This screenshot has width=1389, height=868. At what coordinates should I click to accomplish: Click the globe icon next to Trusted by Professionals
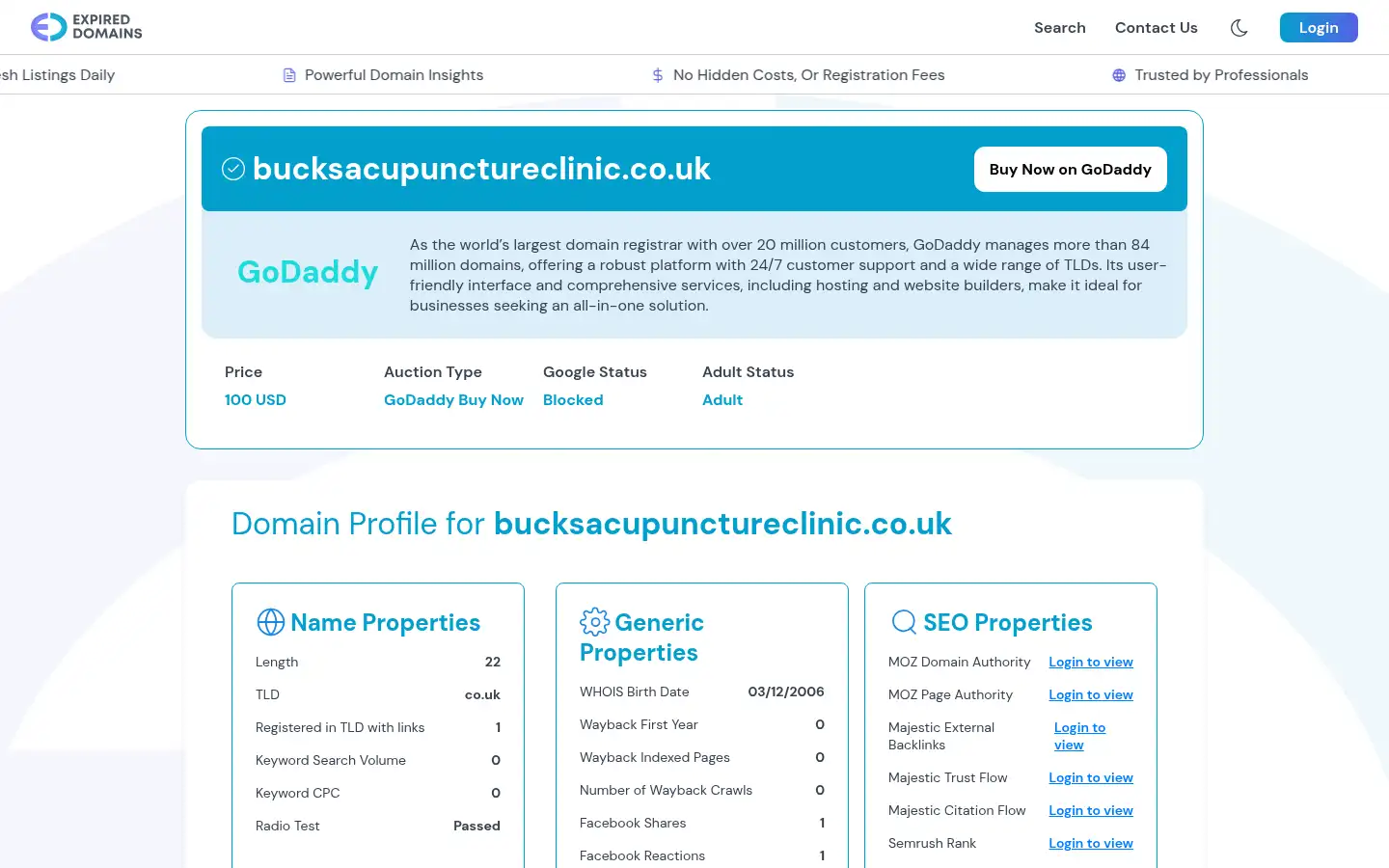point(1119,75)
